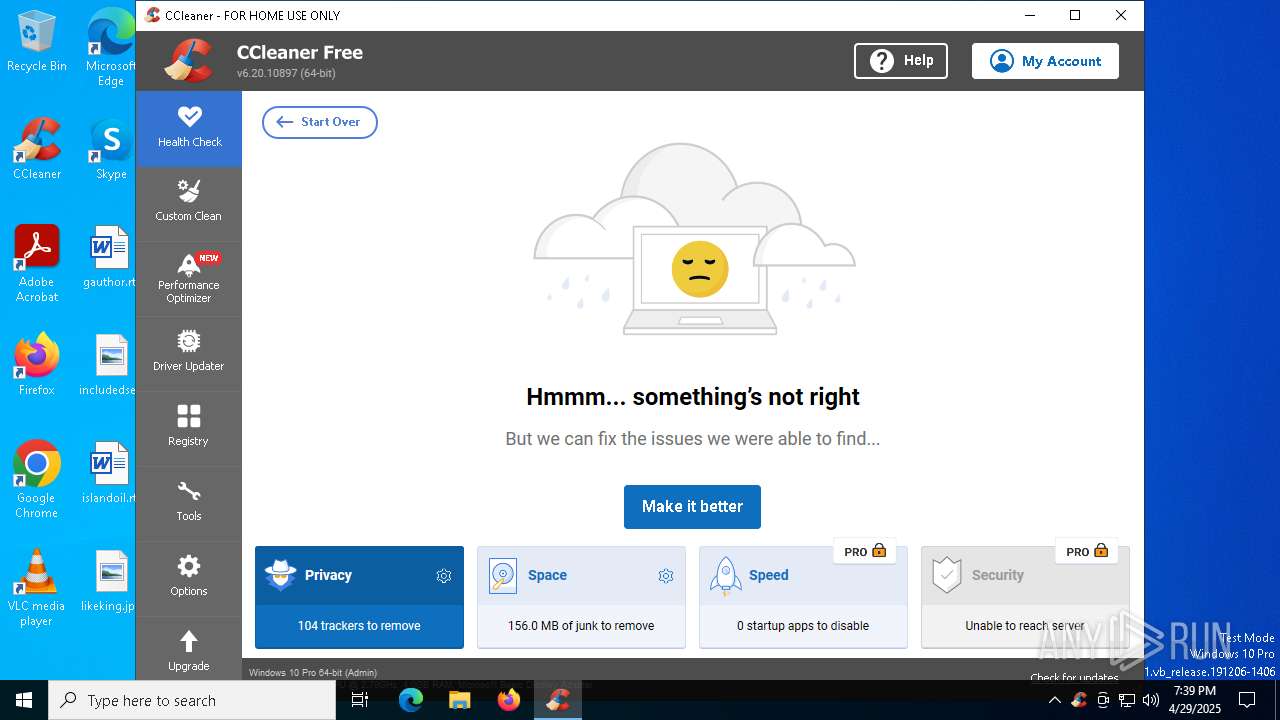The height and width of the screenshot is (720, 1280).
Task: Click the sad face laptop illustration
Action: [695, 240]
